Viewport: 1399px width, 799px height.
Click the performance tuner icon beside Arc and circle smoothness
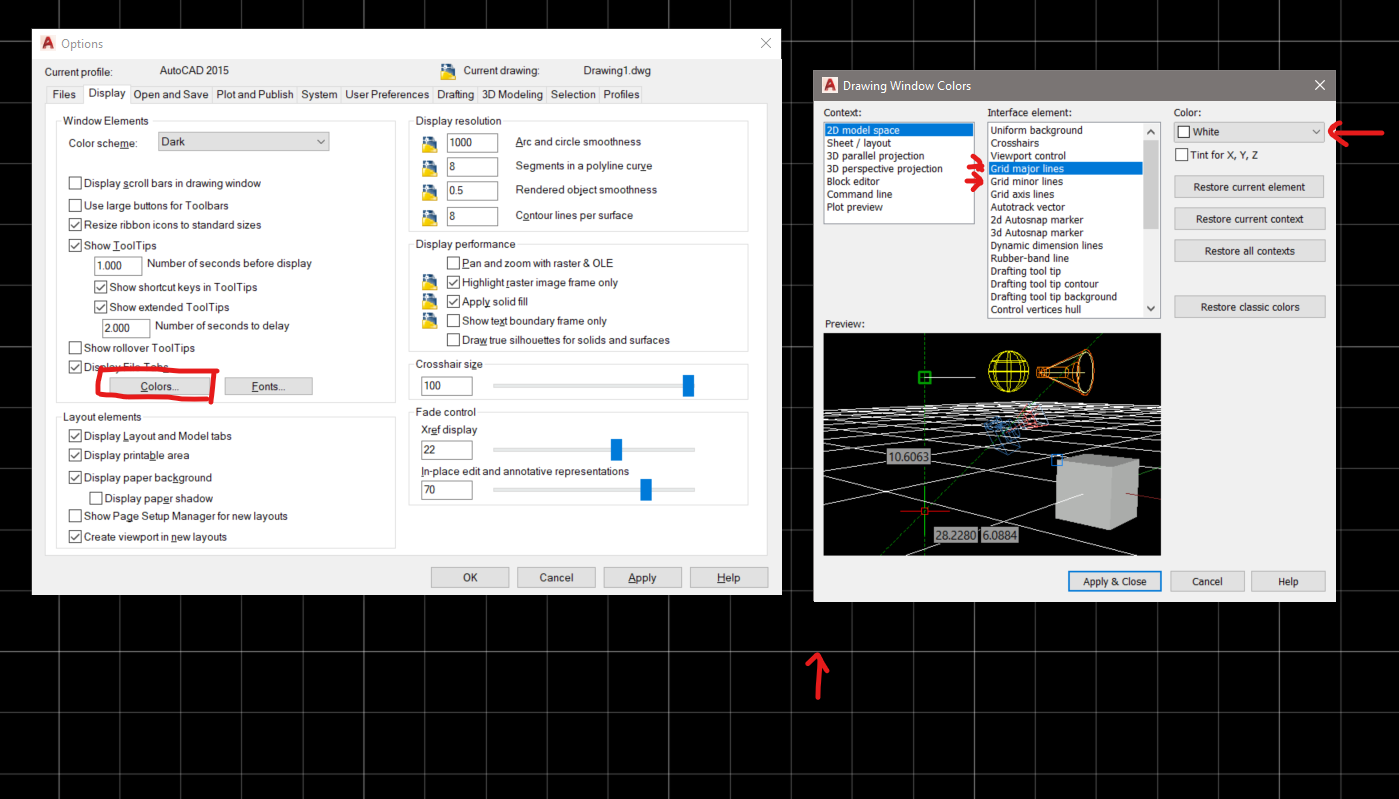click(x=432, y=142)
